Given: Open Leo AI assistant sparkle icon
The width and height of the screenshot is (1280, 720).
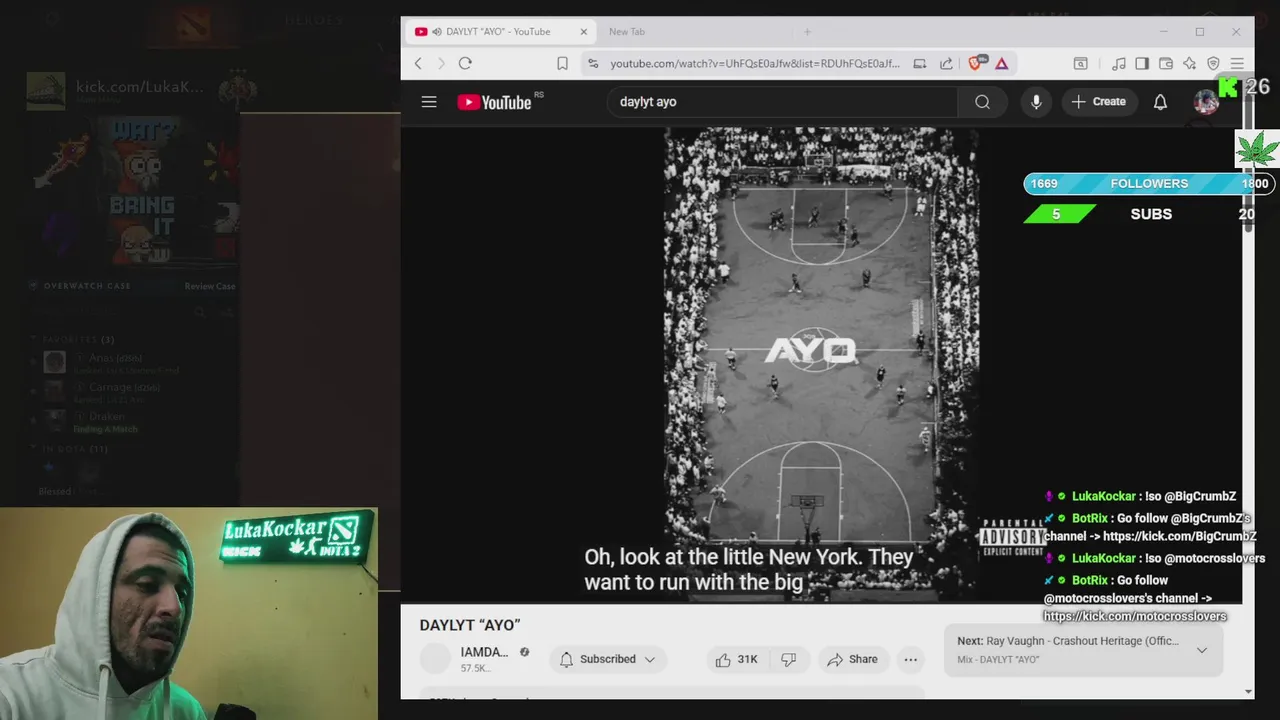Looking at the screenshot, I should pyautogui.click(x=1189, y=63).
